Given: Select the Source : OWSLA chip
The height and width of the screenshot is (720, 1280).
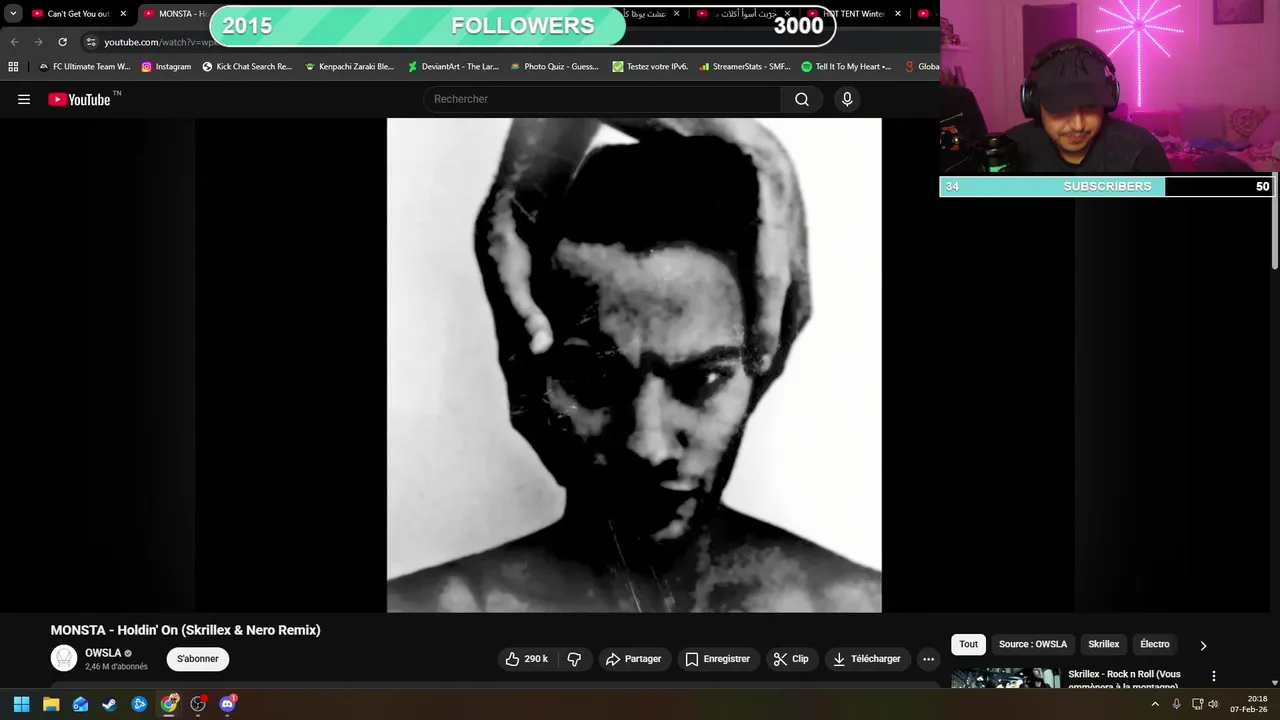Looking at the screenshot, I should (x=1033, y=644).
